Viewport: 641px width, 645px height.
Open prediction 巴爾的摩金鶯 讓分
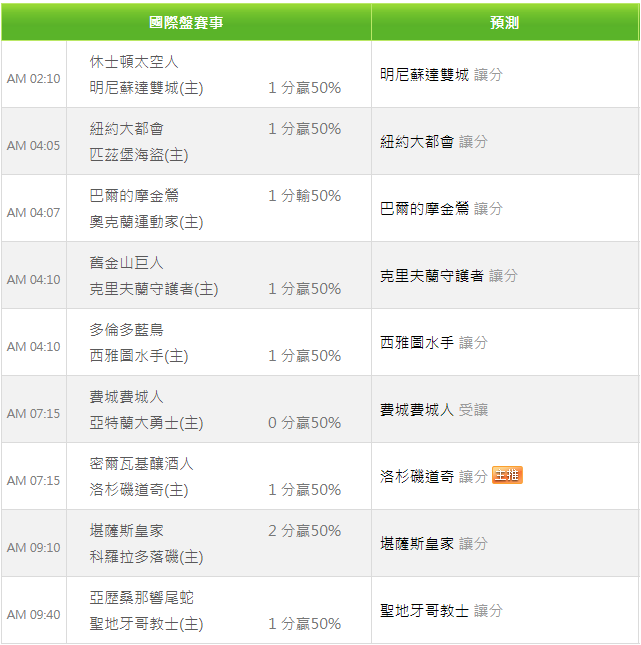click(x=441, y=209)
